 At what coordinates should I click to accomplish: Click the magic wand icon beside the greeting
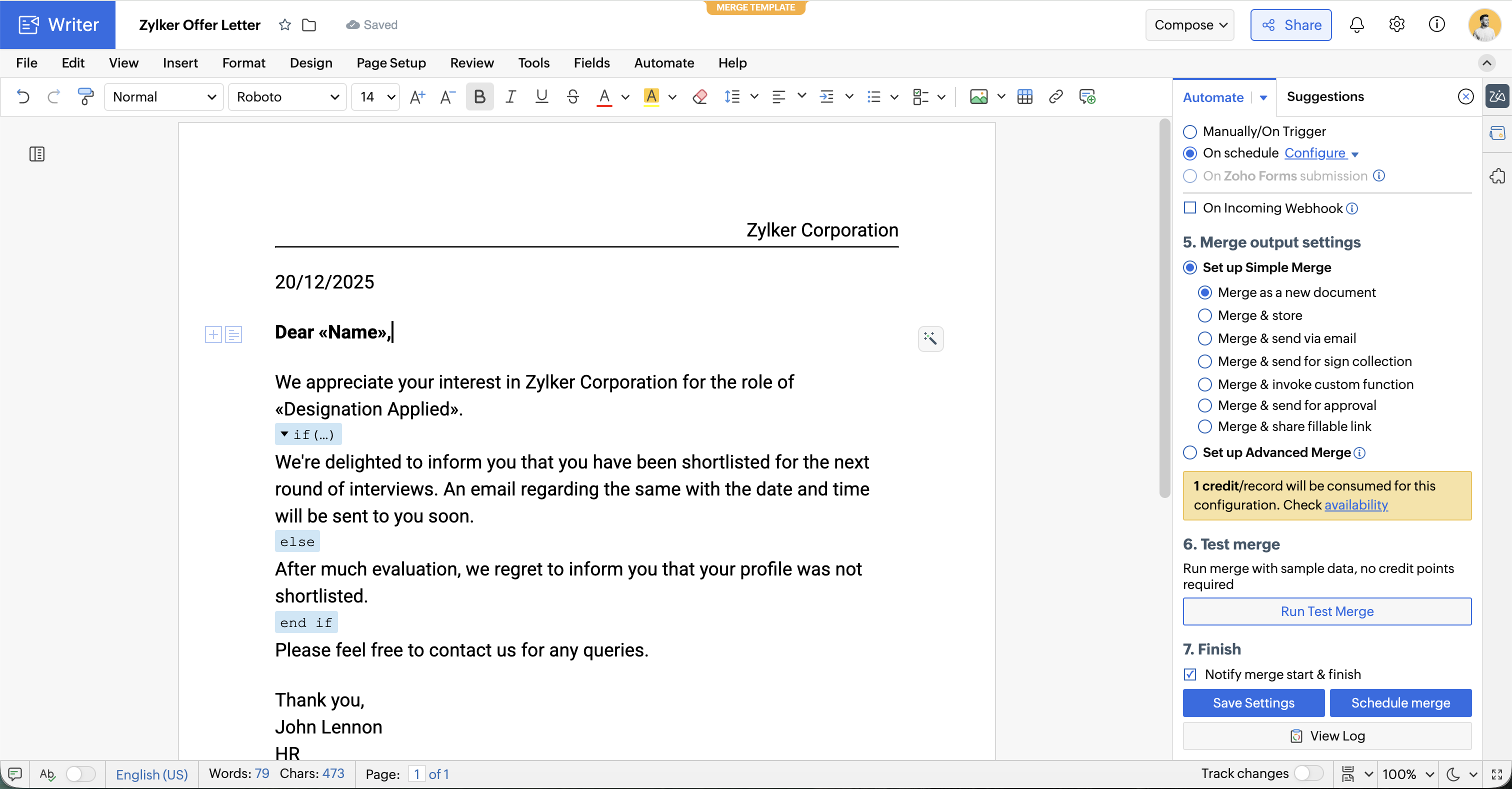tap(930, 338)
